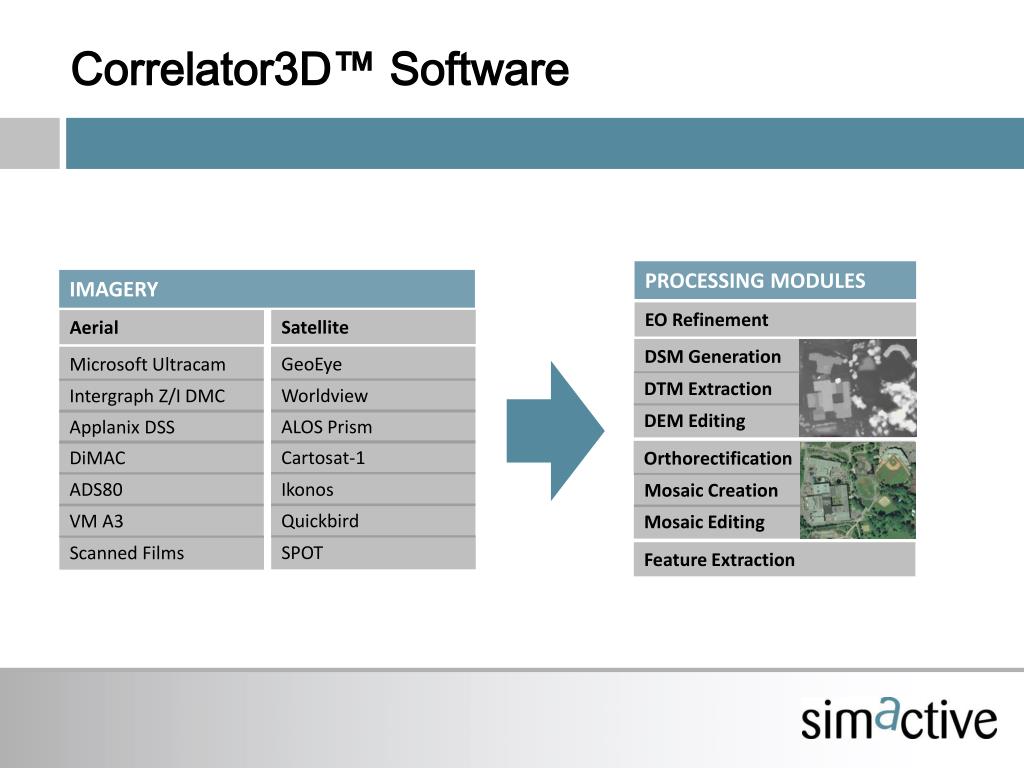Image resolution: width=1024 pixels, height=768 pixels.
Task: Click the Orthorectification module
Action: pos(716,458)
